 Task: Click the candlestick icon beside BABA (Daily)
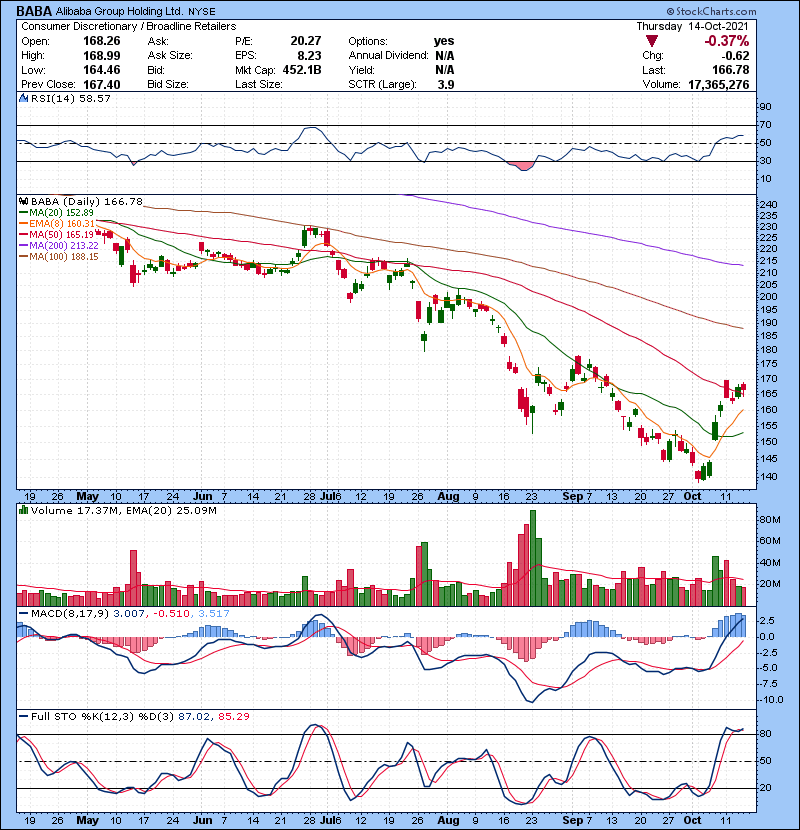coord(23,201)
